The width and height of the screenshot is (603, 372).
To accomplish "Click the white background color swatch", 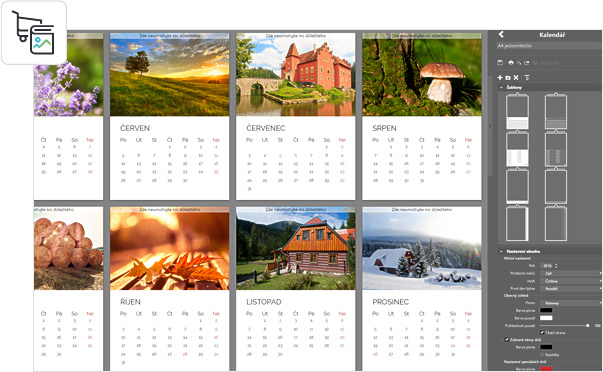I will pyautogui.click(x=546, y=318).
